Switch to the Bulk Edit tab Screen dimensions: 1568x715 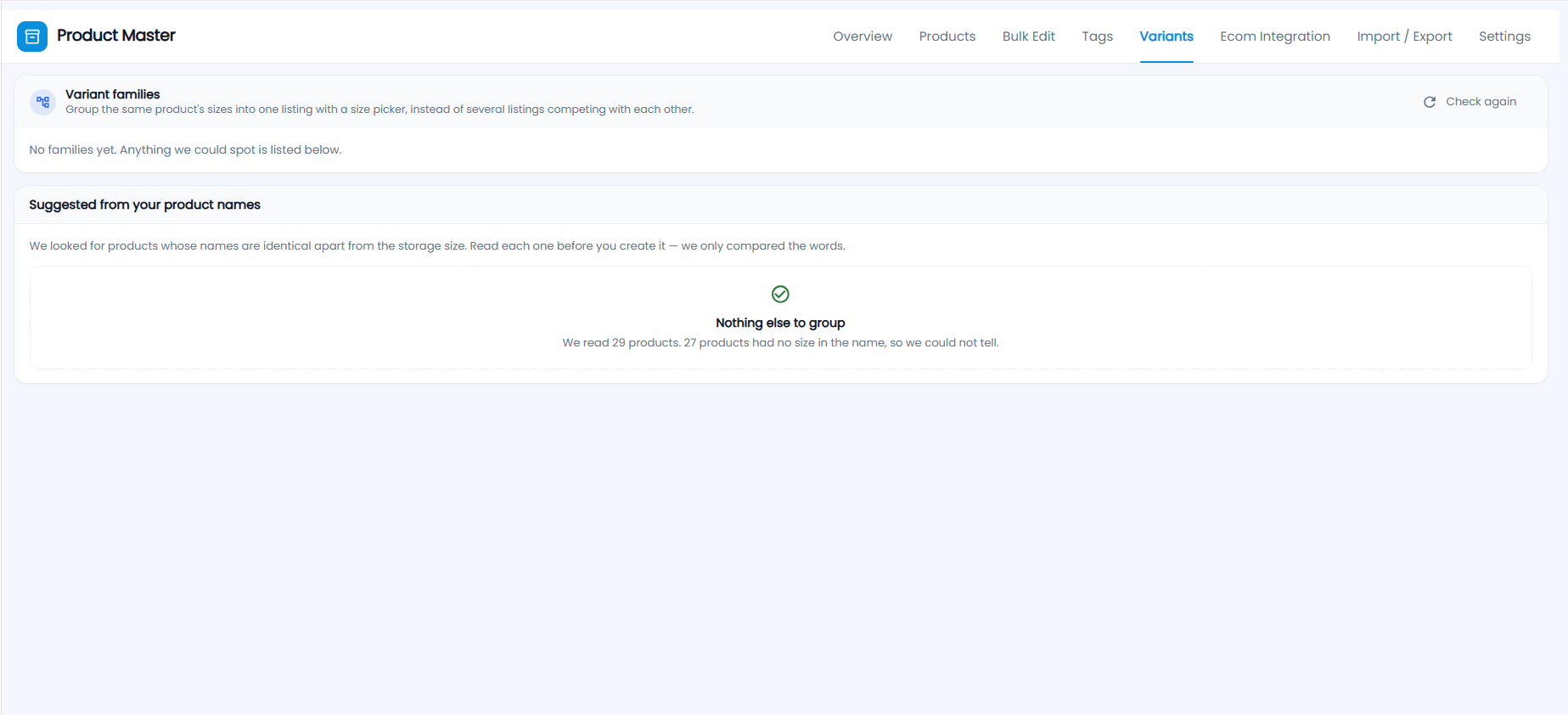[1029, 37]
